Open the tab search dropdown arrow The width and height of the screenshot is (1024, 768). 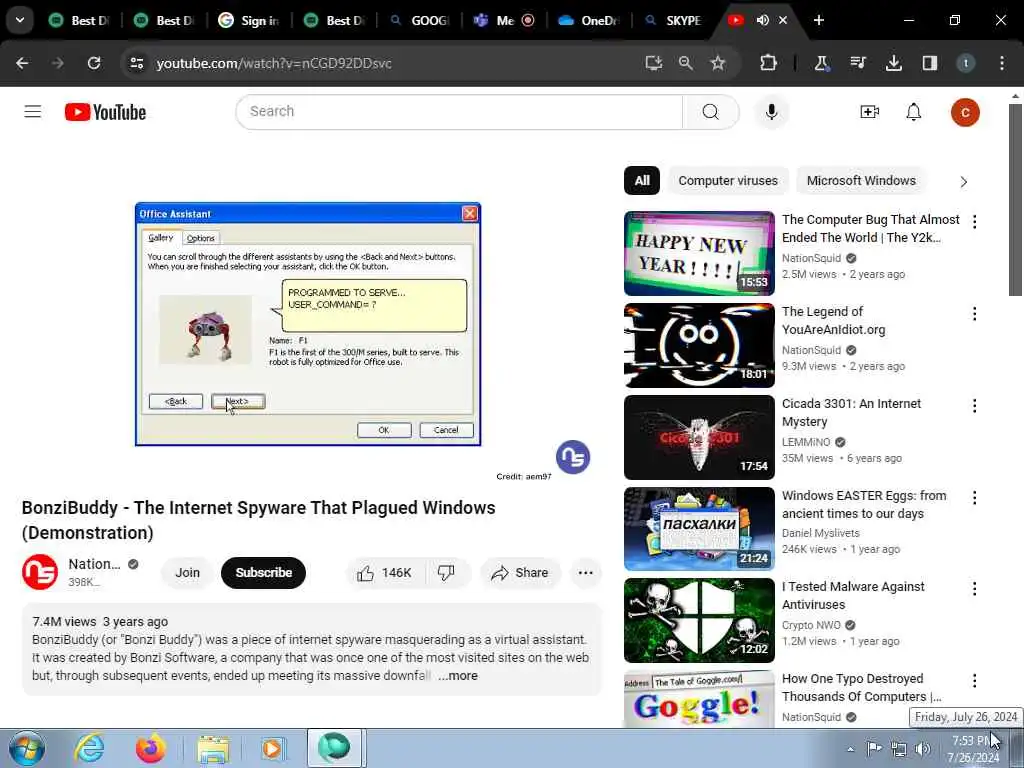point(20,20)
